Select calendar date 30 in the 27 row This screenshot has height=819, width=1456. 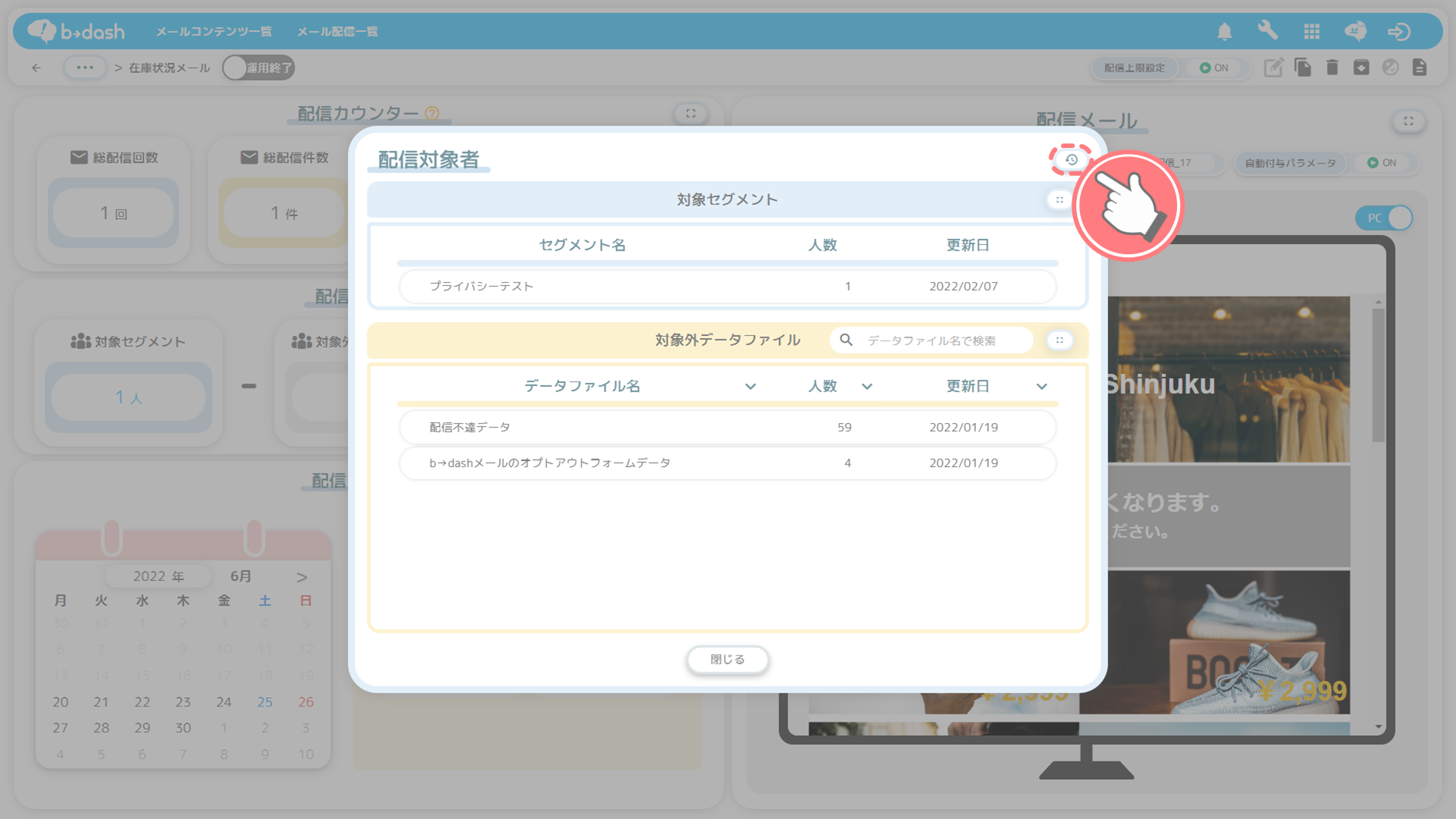pos(183,727)
